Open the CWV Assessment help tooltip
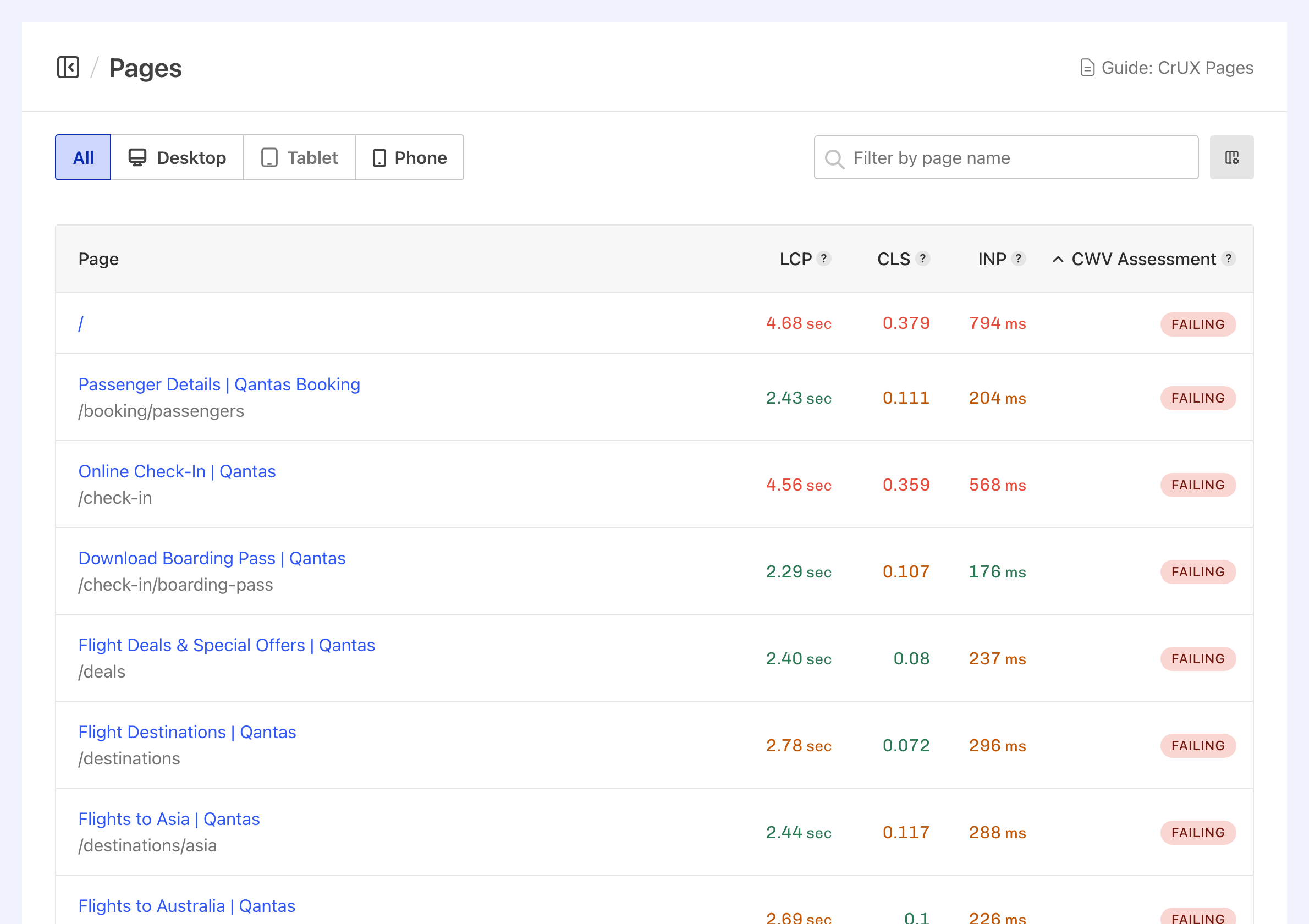This screenshot has height=924, width=1309. 1229,259
